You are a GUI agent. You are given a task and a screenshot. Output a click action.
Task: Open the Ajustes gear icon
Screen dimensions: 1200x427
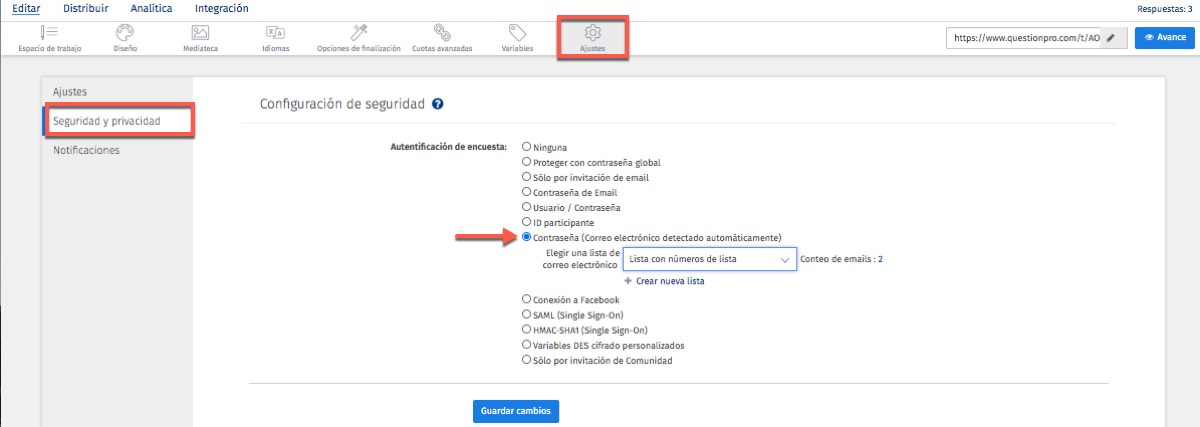592,32
